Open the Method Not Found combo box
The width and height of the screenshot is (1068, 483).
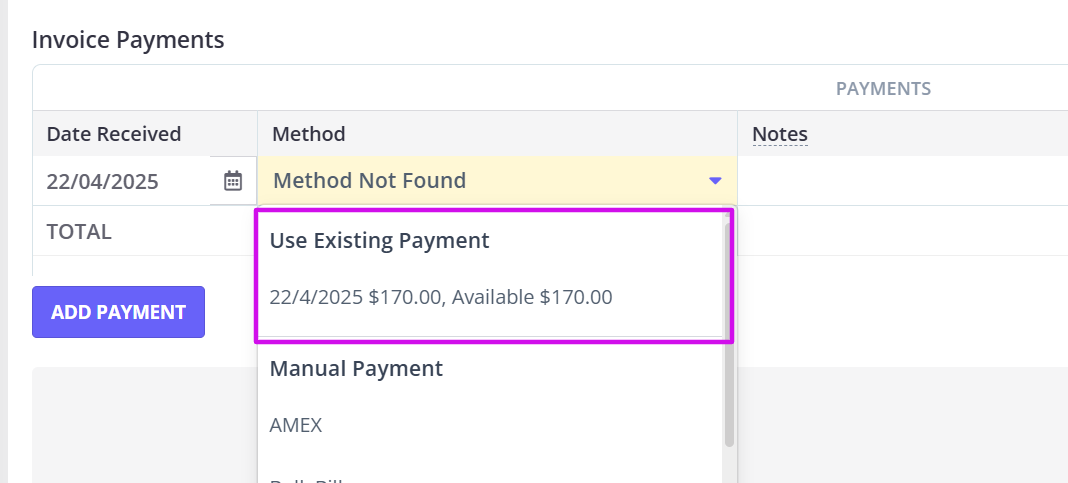pyautogui.click(x=497, y=181)
